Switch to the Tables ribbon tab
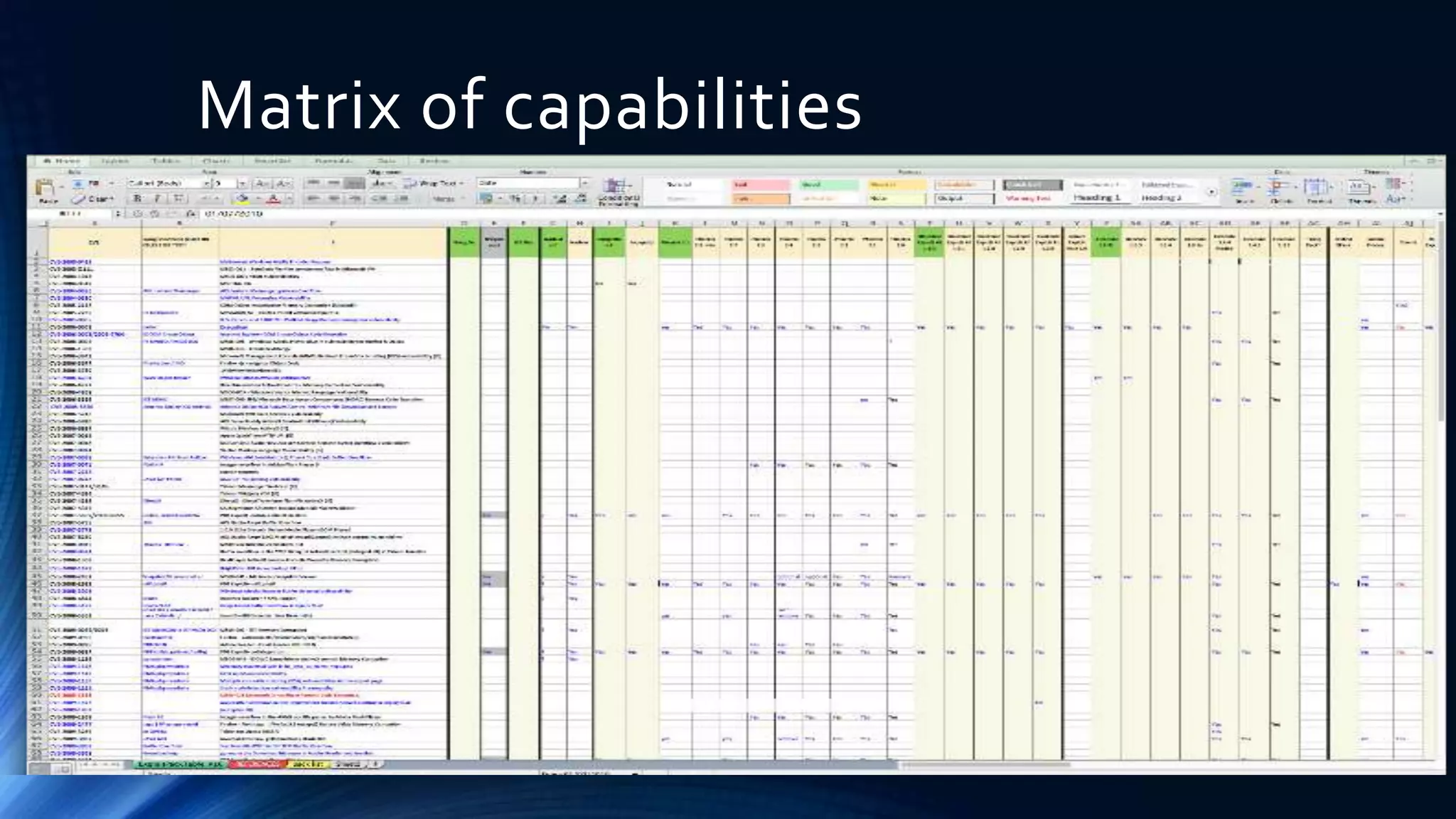The height and width of the screenshot is (819, 1456). [x=166, y=161]
